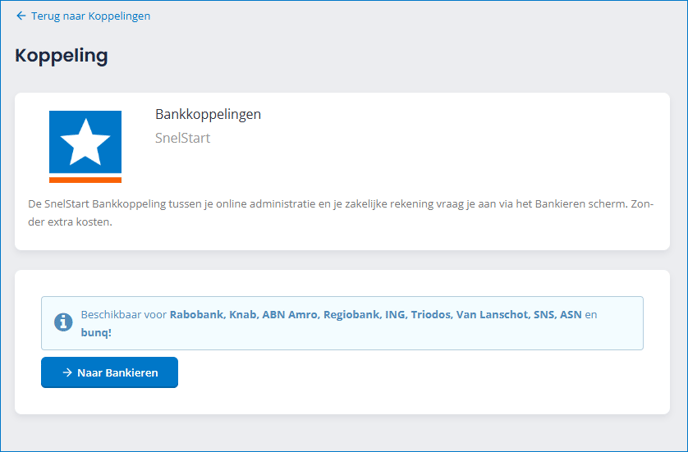Click 'Knab' in the availability list

[x=243, y=314]
